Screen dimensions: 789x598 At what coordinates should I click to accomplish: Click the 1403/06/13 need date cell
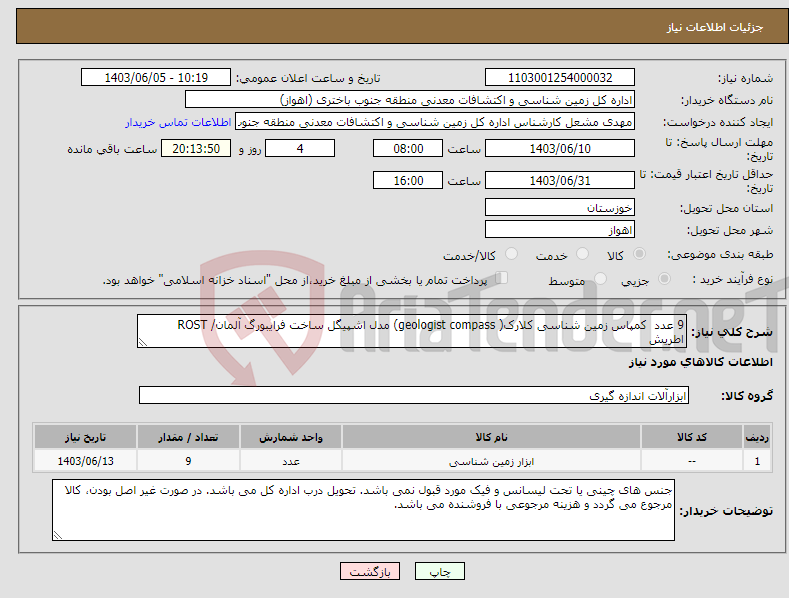[x=86, y=461]
